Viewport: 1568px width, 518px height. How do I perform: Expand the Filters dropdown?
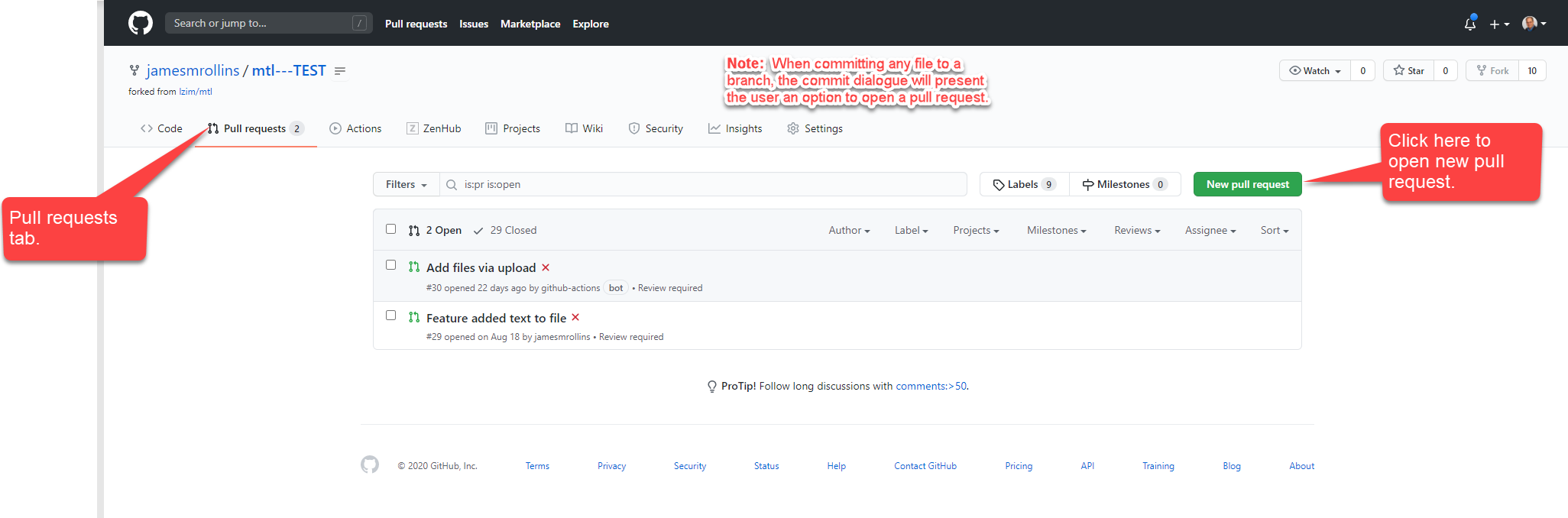pos(407,184)
